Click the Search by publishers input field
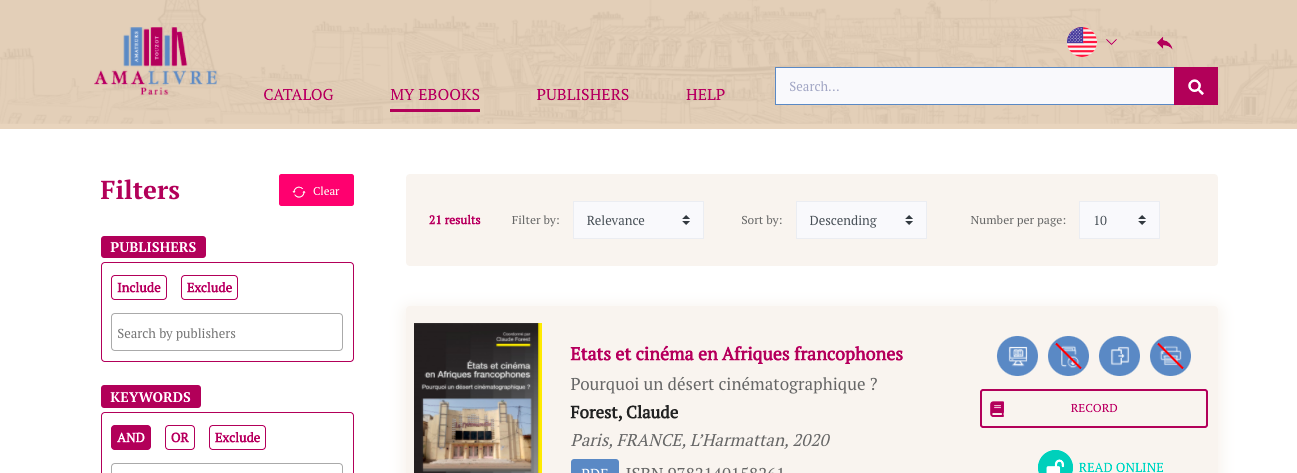 (226, 332)
